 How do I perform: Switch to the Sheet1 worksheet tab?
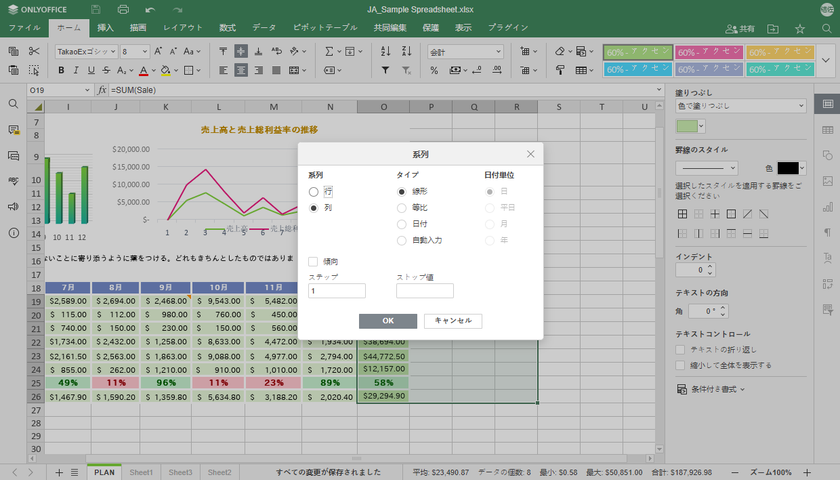(x=141, y=472)
